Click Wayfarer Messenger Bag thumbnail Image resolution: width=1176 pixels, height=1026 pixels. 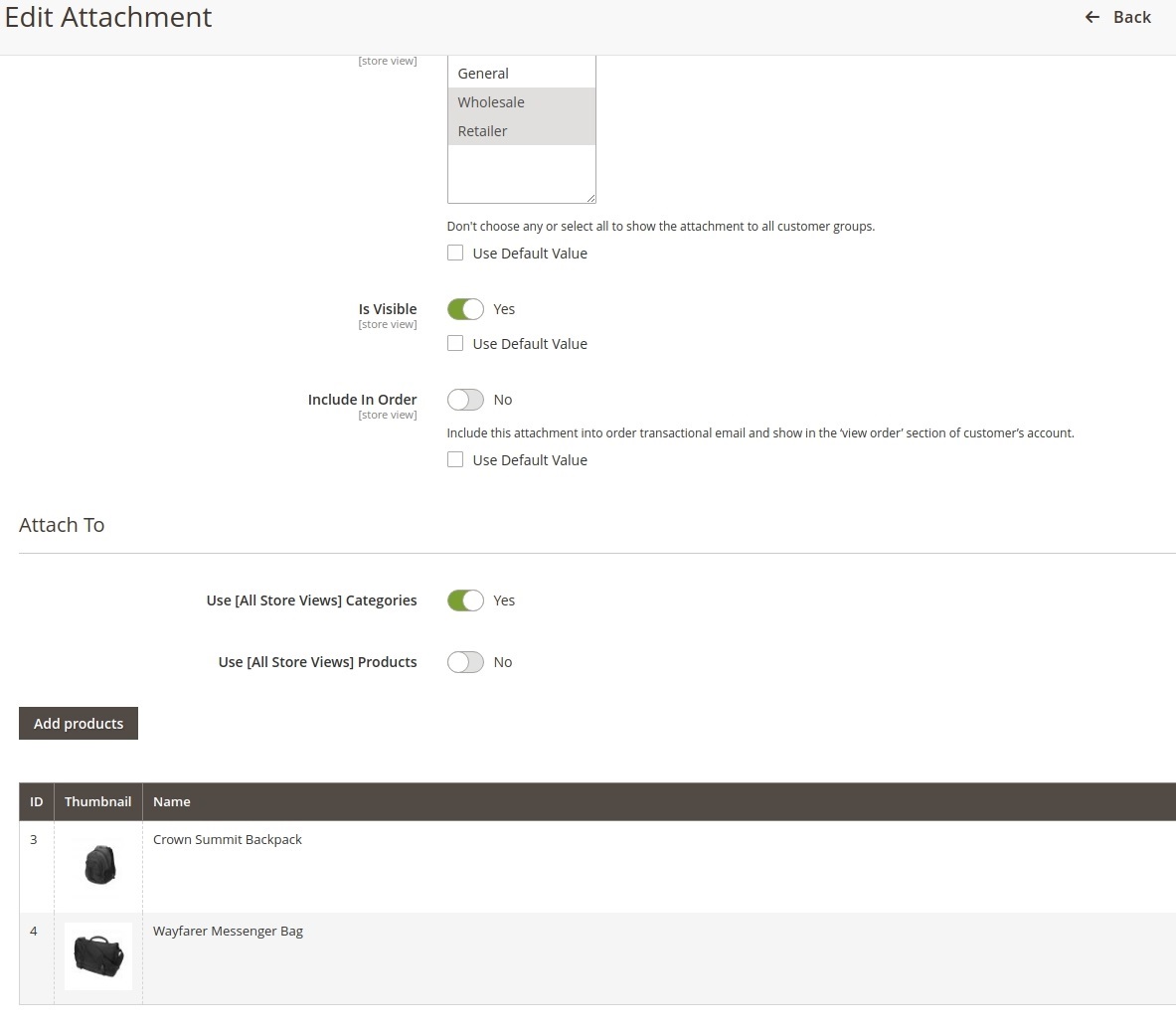click(98, 955)
